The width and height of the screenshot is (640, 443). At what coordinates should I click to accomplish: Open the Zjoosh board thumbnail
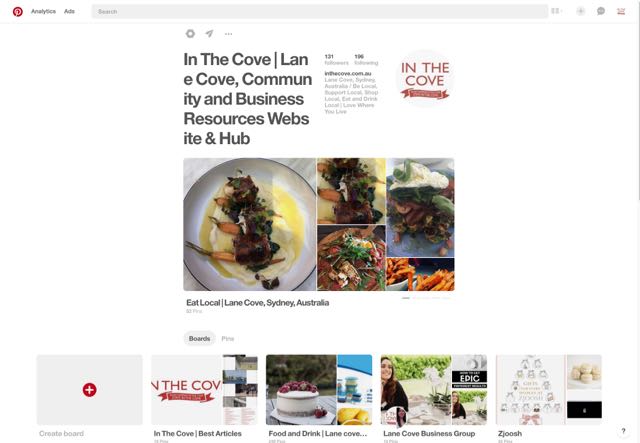(x=549, y=390)
